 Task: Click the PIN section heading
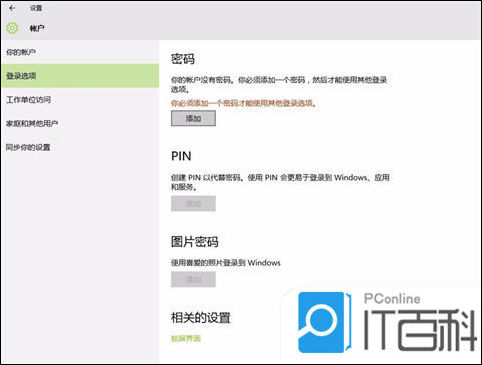pyautogui.click(x=181, y=156)
